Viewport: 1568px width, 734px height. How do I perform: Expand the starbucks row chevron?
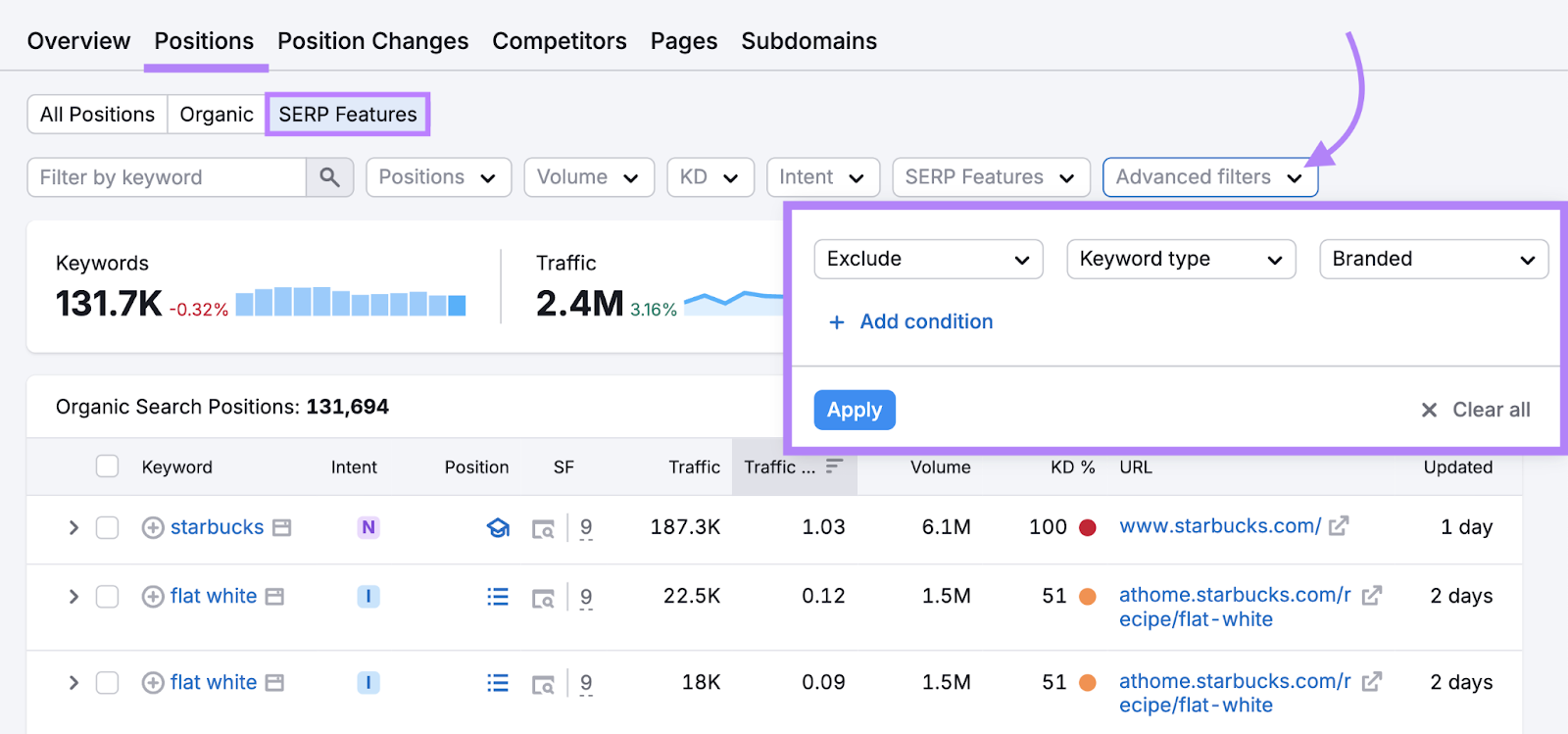click(x=73, y=528)
